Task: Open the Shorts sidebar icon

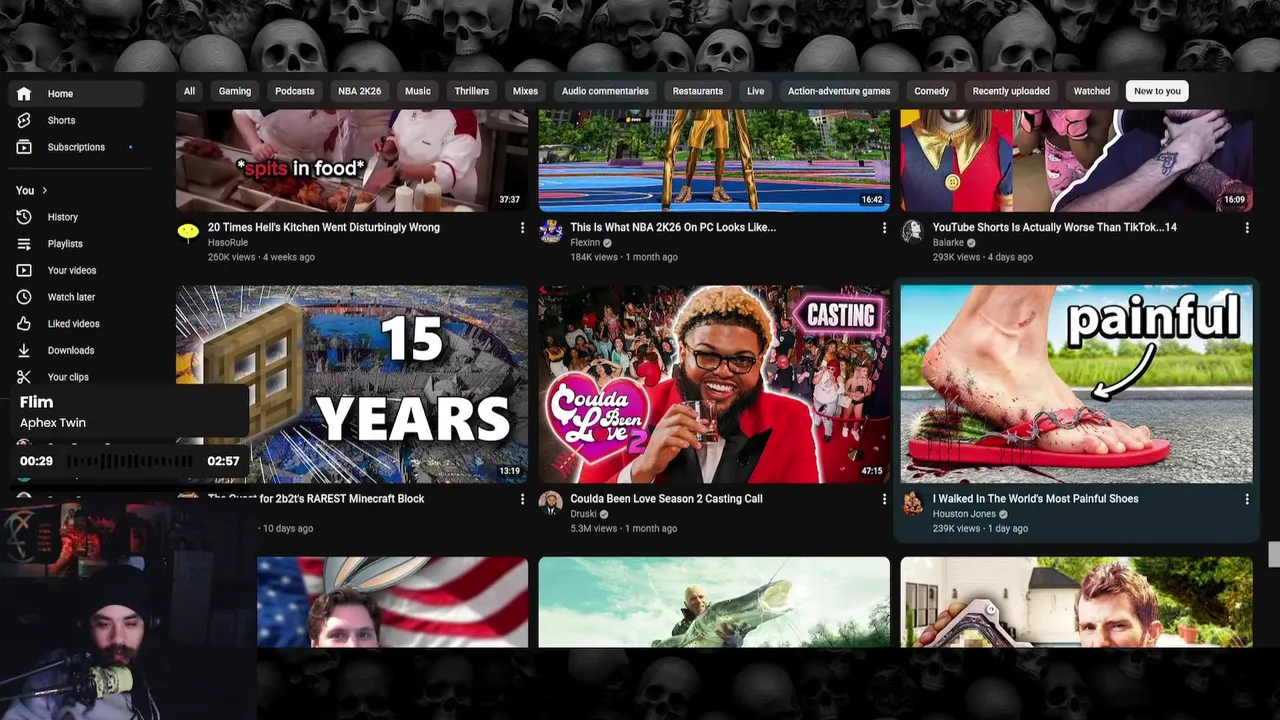Action: tap(24, 120)
